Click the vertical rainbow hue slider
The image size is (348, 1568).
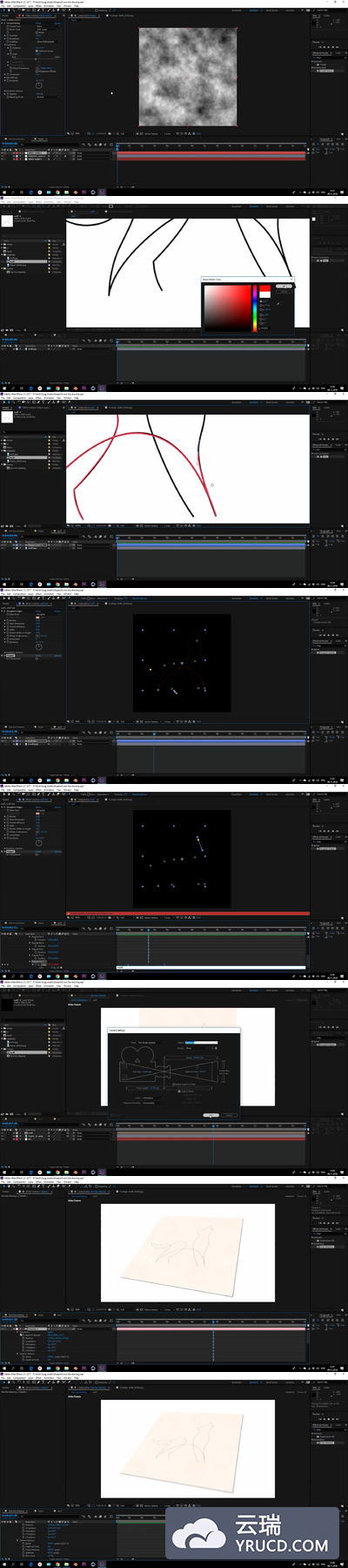tap(255, 307)
